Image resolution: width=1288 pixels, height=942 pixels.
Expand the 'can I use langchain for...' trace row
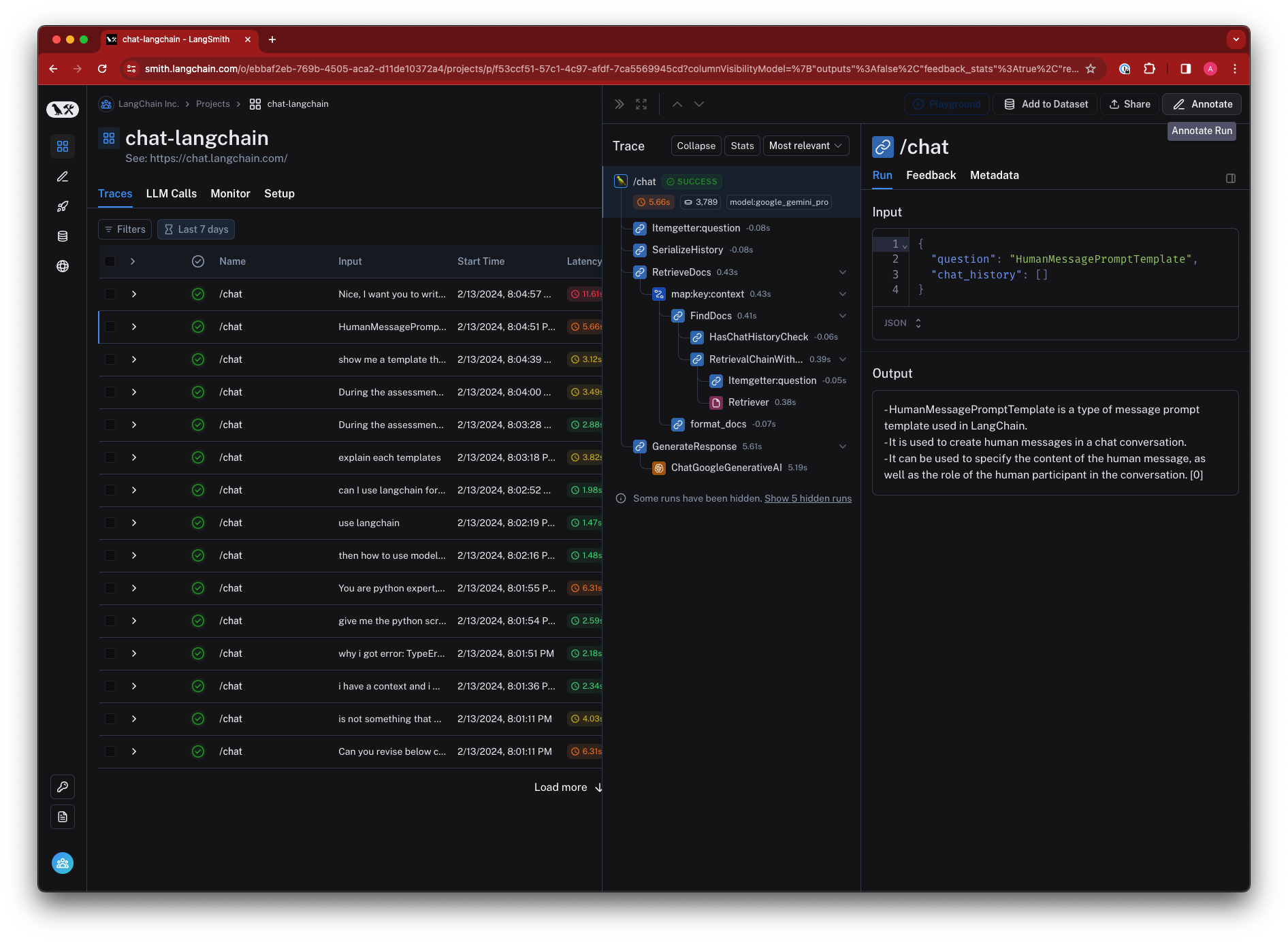[x=134, y=490]
